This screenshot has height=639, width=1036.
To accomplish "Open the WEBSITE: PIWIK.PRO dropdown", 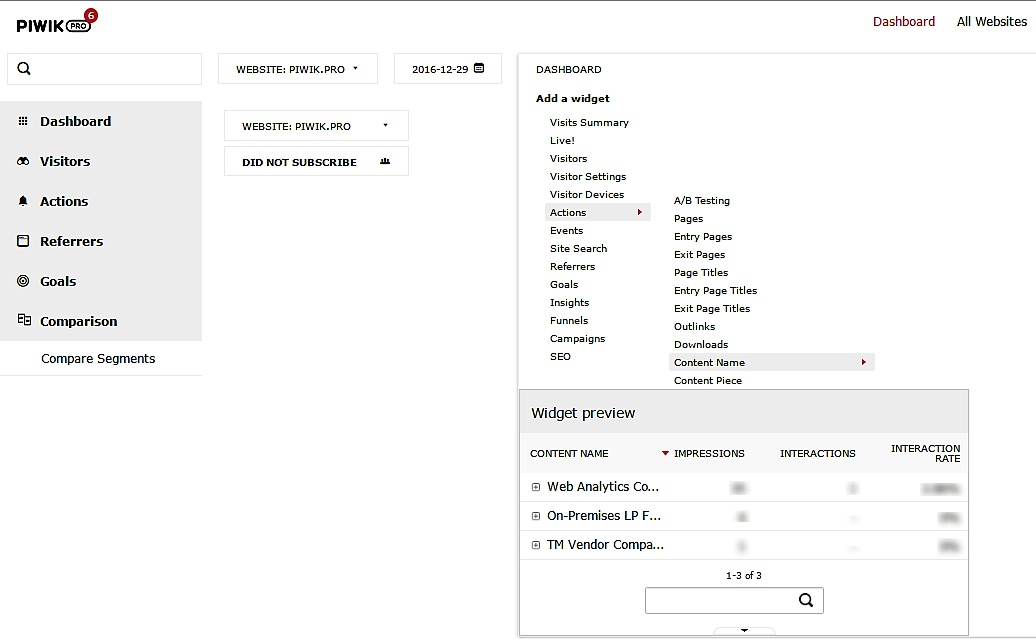I will pyautogui.click(x=297, y=68).
